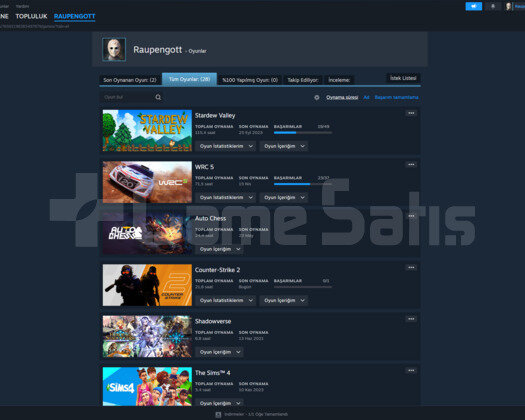The image size is (525, 420).
Task: Sort games by Başarım tamamlama
Action: (x=396, y=97)
